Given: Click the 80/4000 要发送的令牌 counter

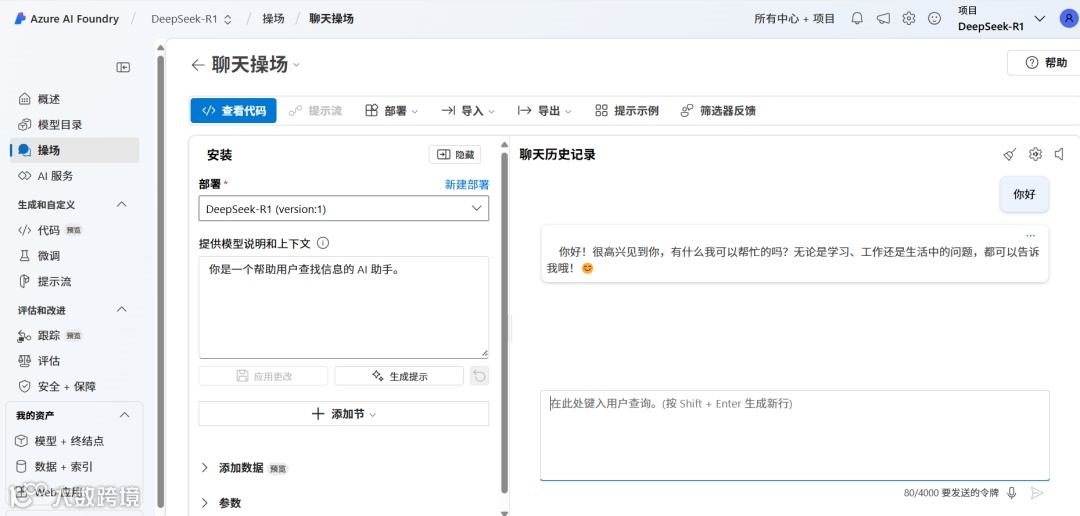Looking at the screenshot, I should (951, 493).
